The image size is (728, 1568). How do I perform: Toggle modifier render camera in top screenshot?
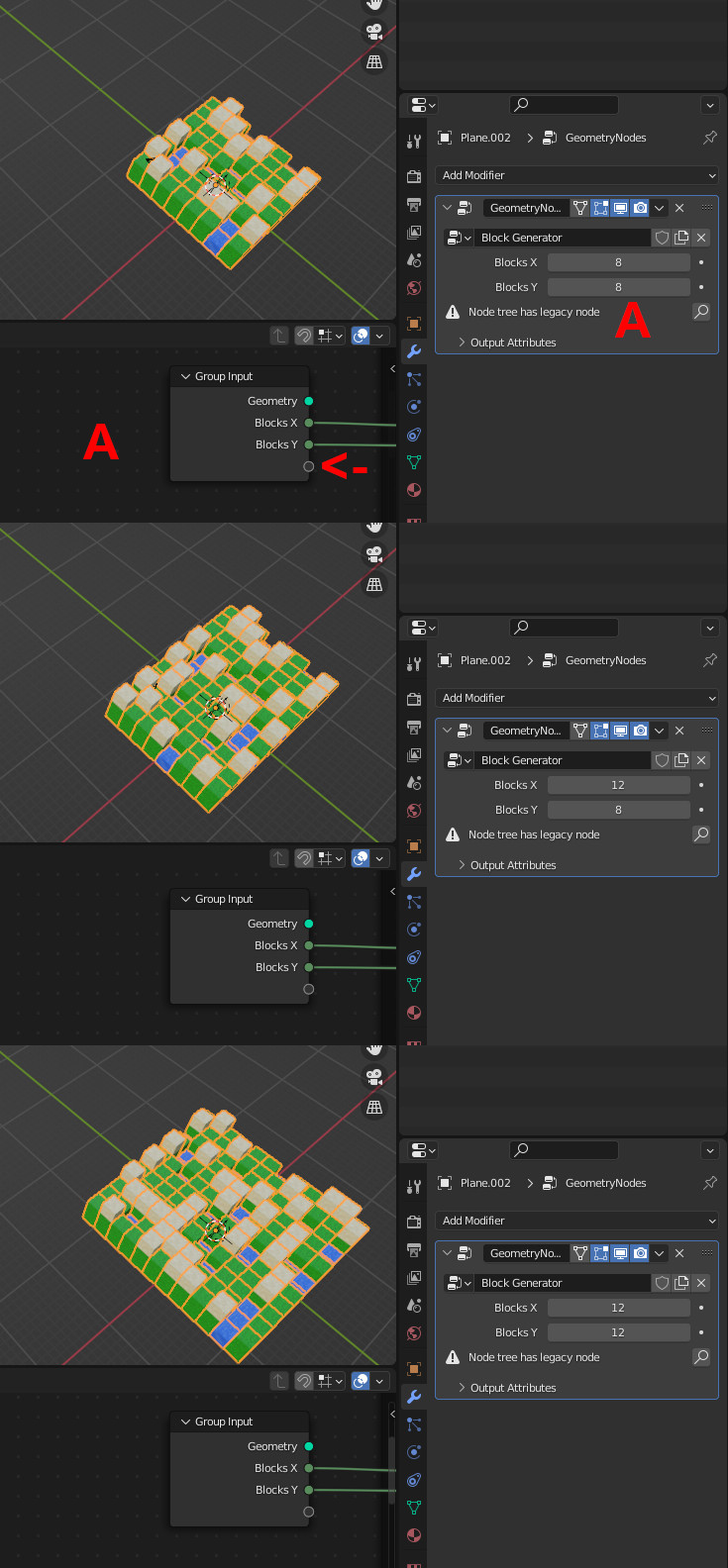coord(640,208)
